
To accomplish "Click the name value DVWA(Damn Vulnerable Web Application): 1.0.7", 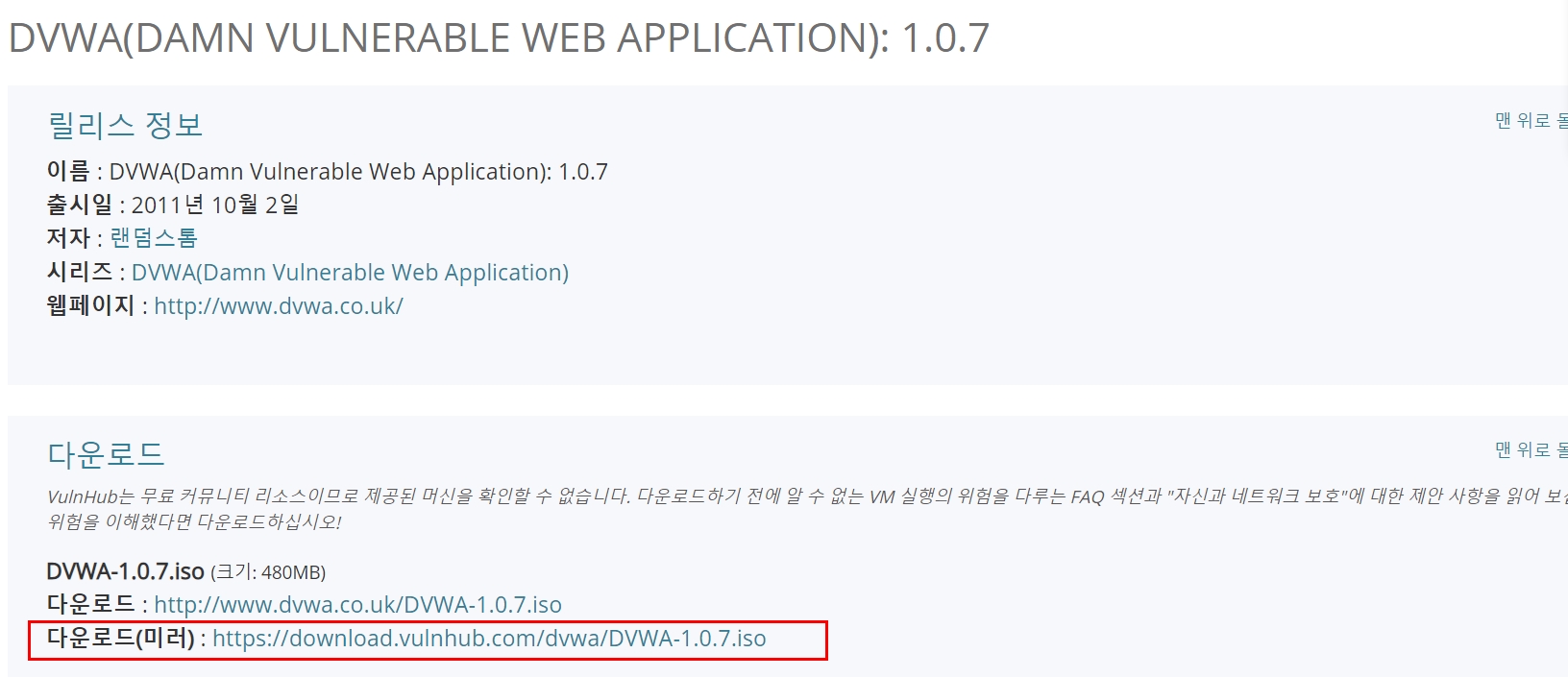I will [358, 172].
